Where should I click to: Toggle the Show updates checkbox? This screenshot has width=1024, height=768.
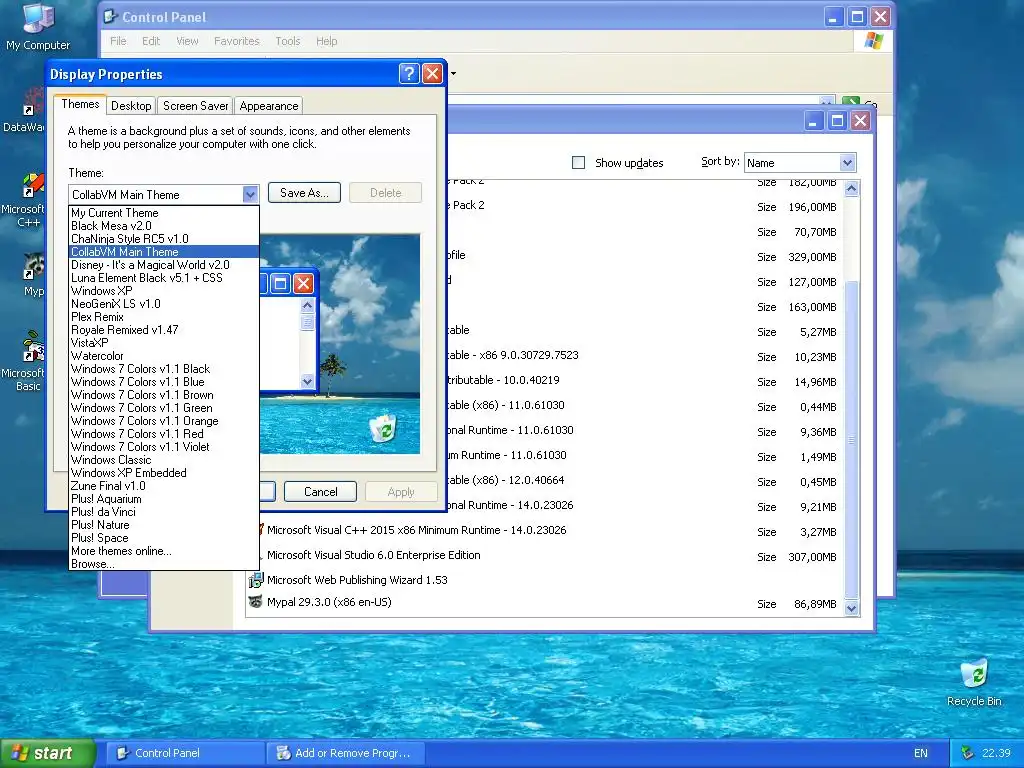pos(579,163)
